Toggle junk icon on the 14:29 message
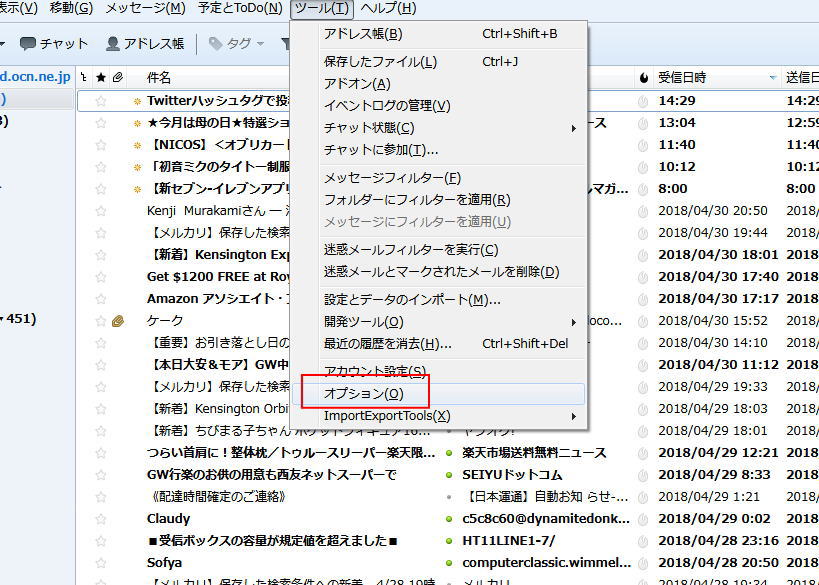 tap(644, 101)
